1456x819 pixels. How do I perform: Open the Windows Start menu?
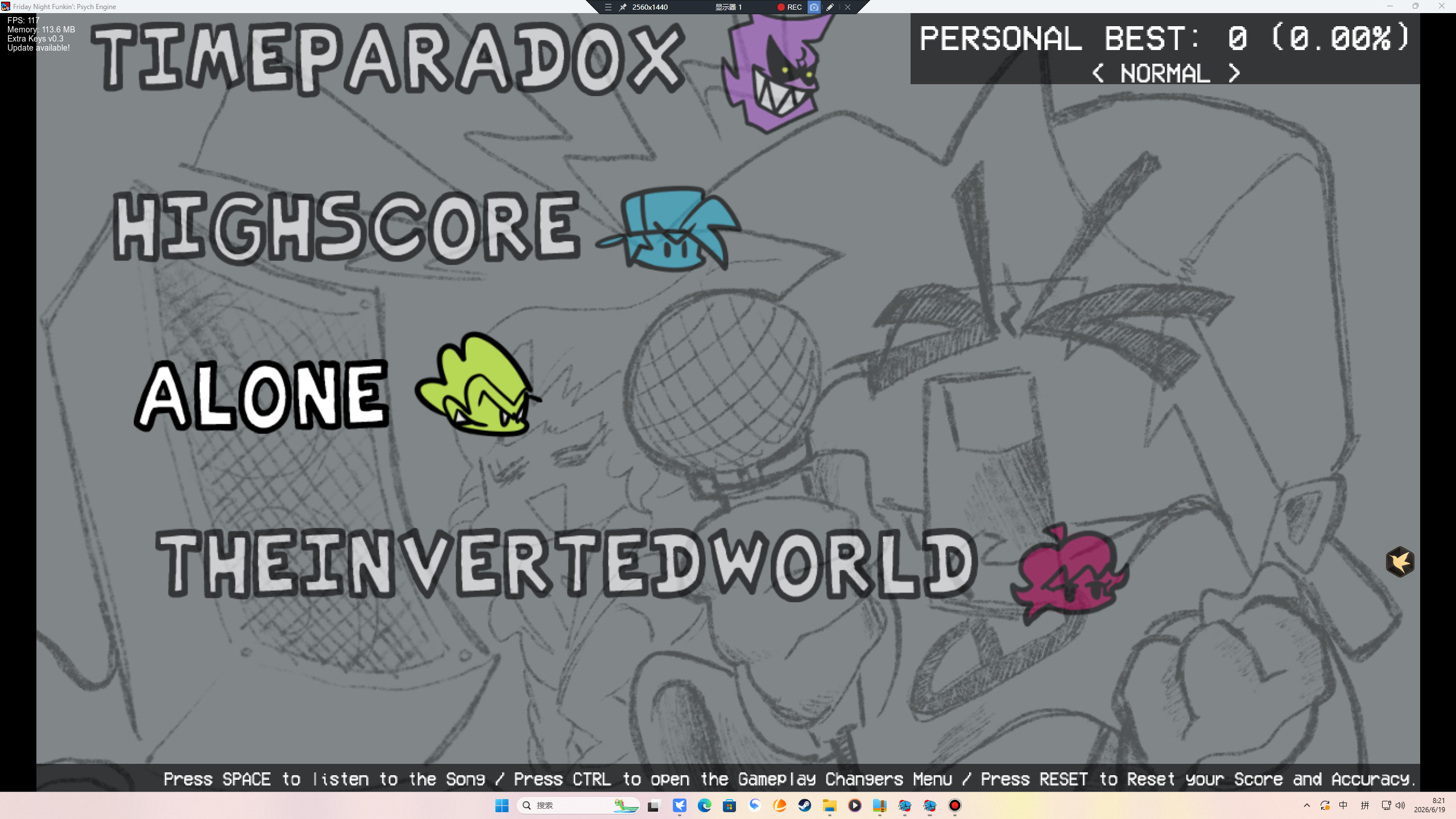tap(502, 805)
